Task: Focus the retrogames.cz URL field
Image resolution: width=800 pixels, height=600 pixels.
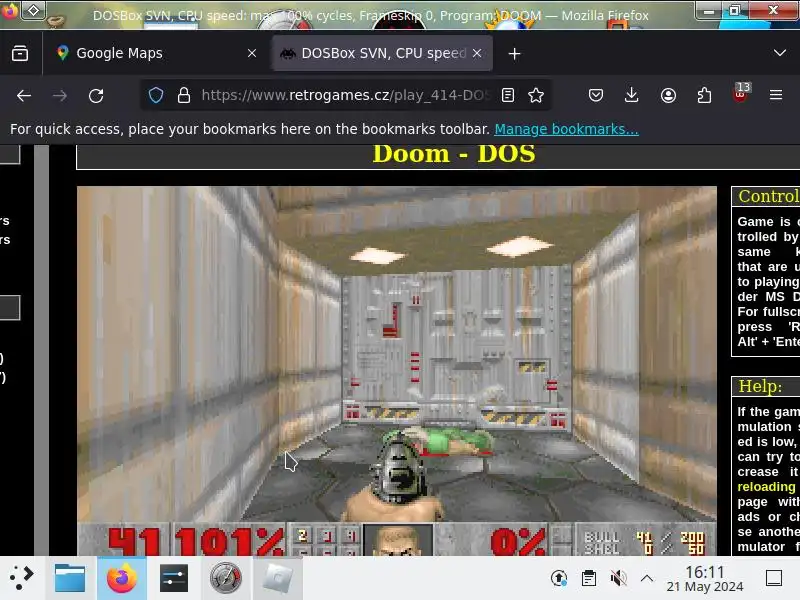Action: [345, 95]
